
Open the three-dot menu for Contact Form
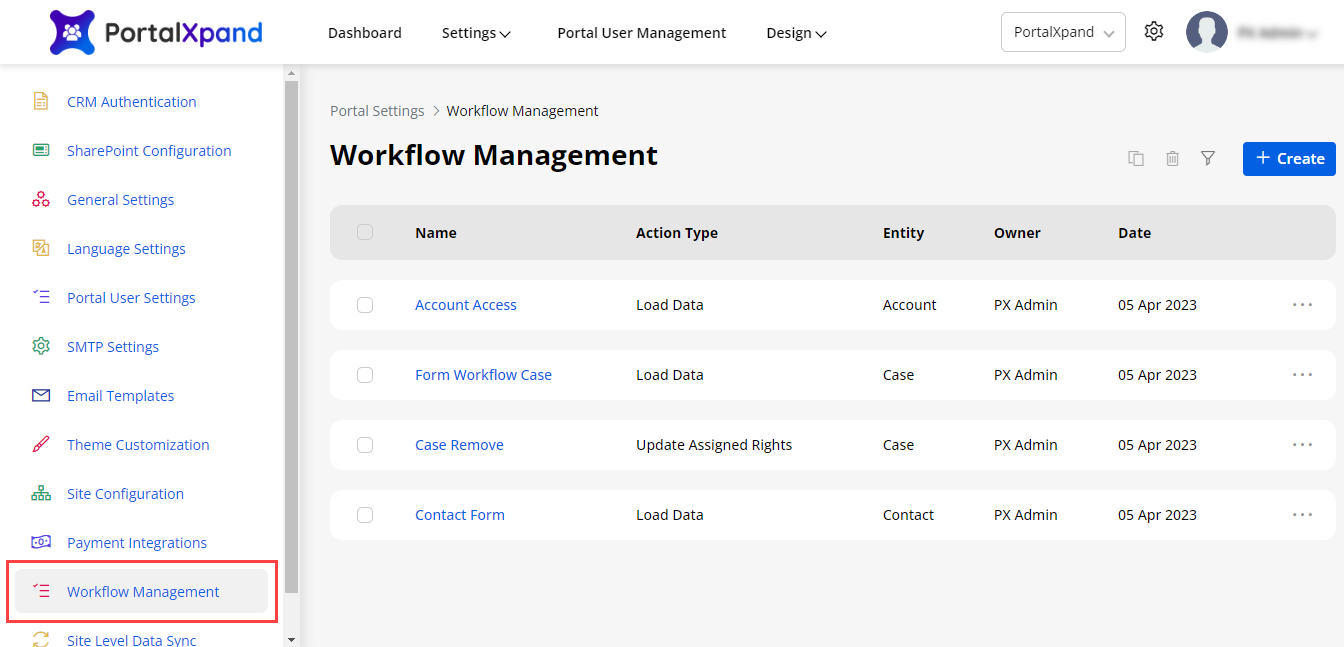(1302, 515)
